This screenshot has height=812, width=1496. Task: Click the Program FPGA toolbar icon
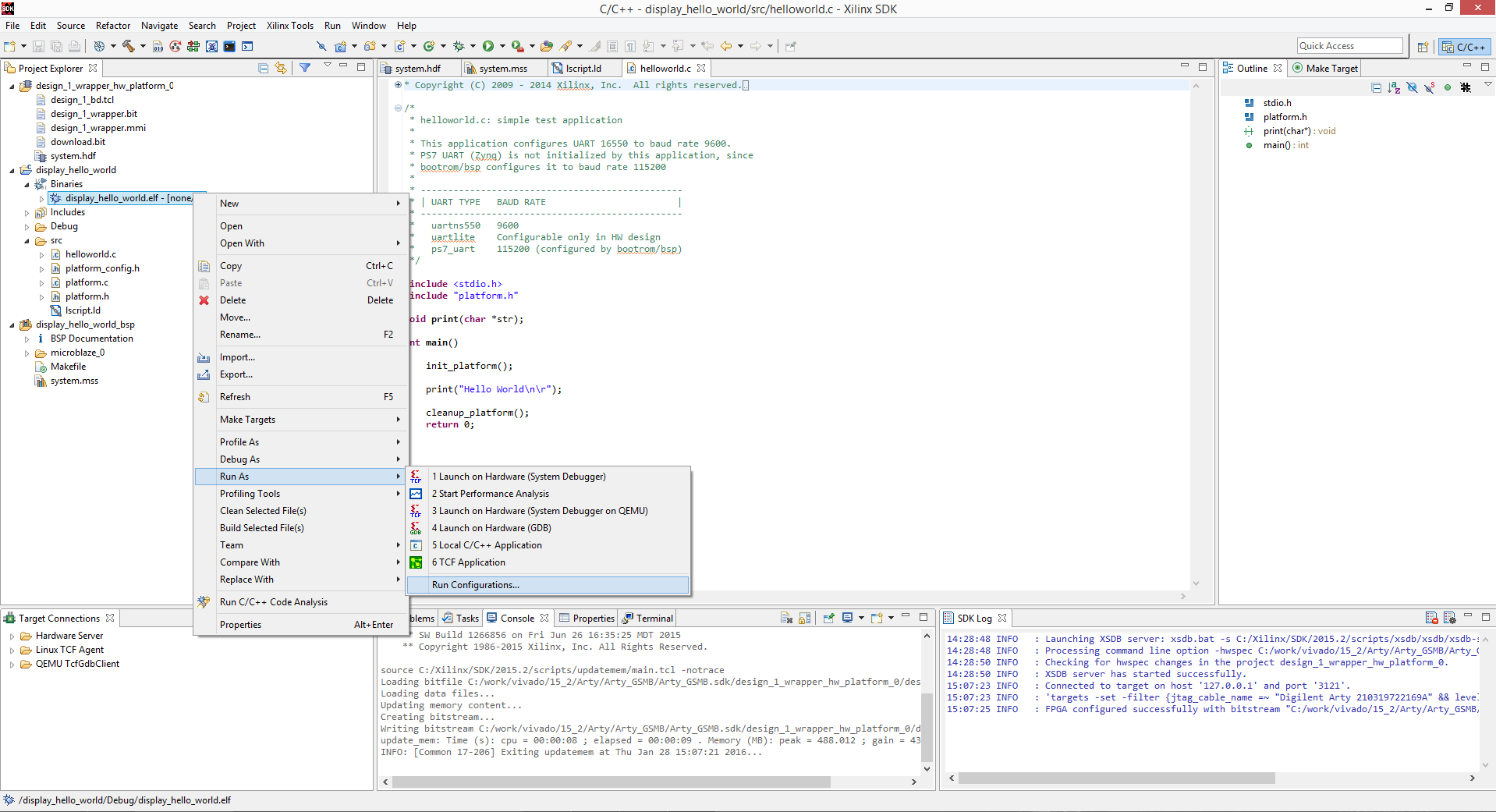[x=193, y=47]
